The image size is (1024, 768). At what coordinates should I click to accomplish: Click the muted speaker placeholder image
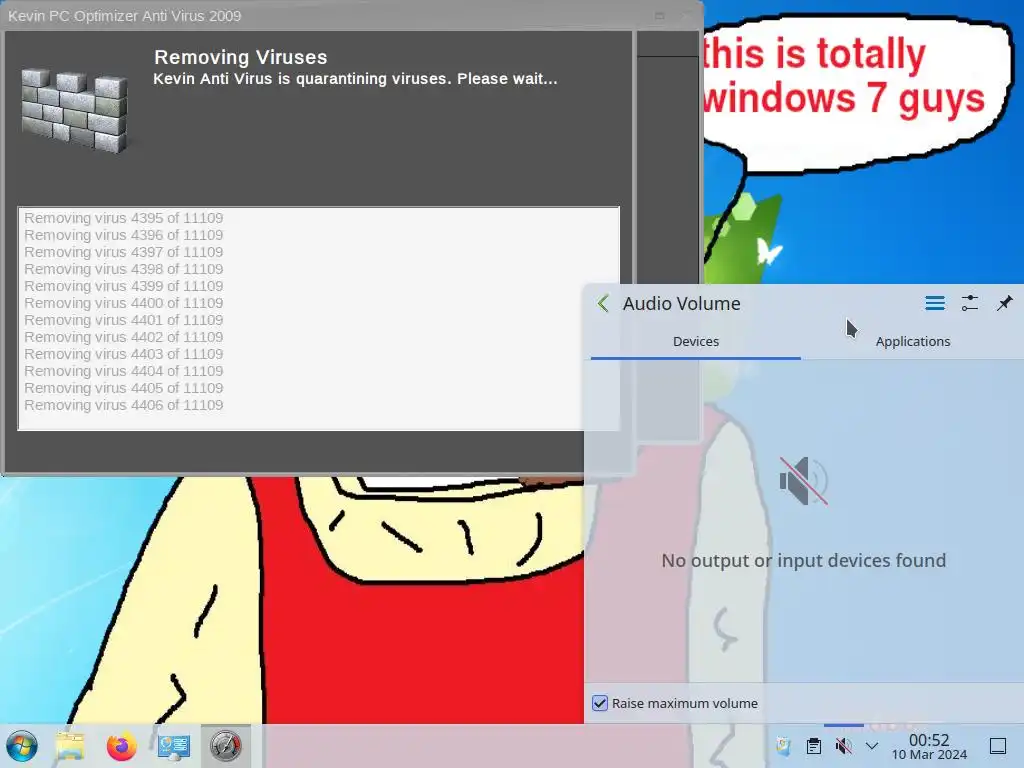(804, 481)
